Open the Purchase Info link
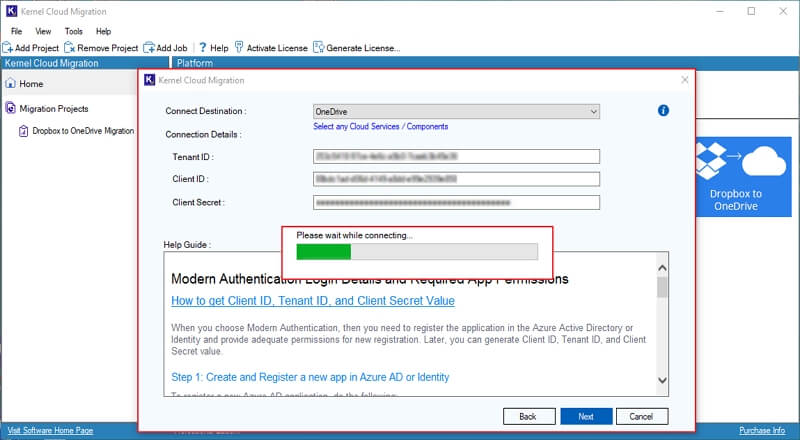 pos(762,430)
